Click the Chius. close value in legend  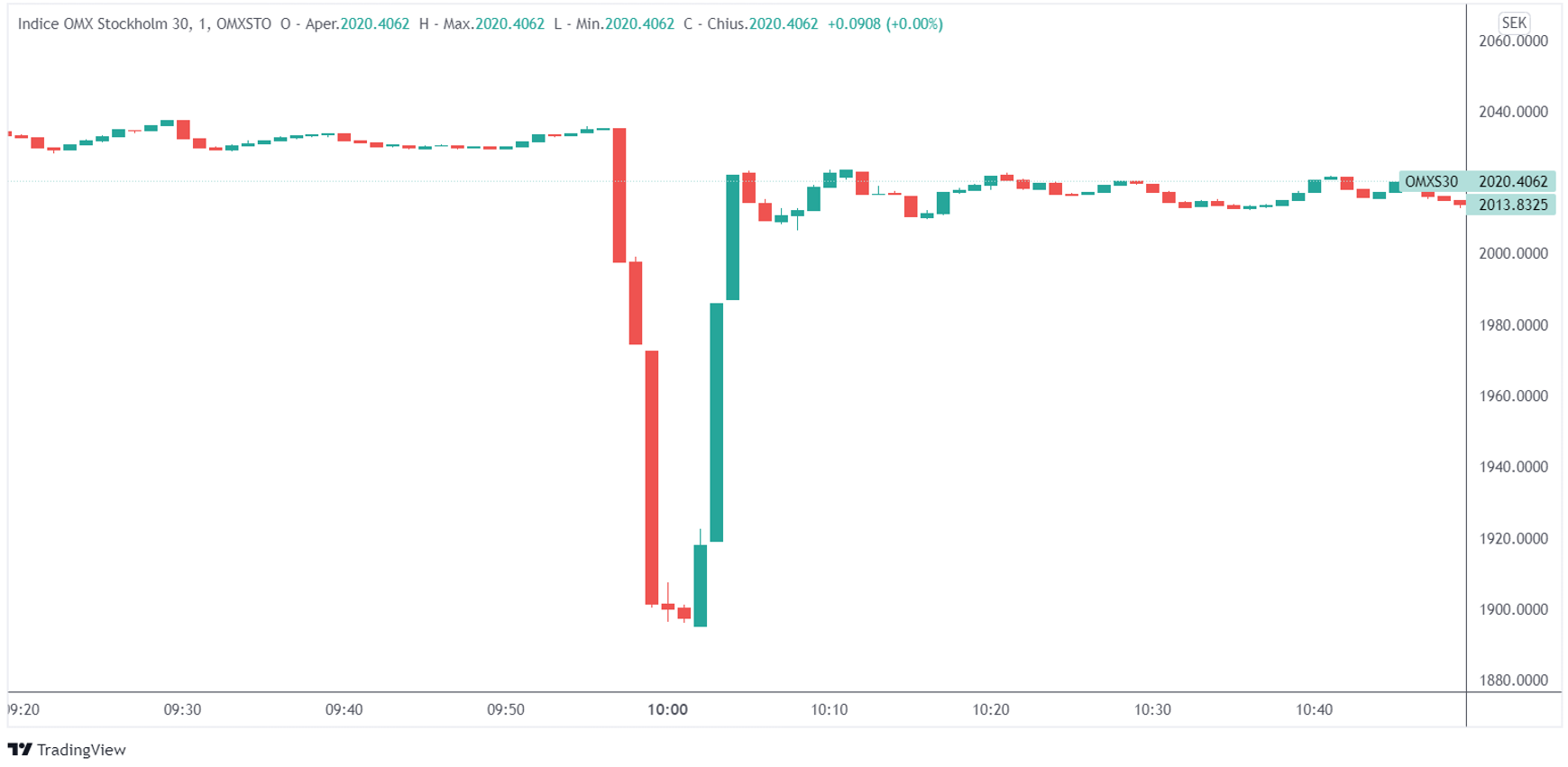pos(783,24)
